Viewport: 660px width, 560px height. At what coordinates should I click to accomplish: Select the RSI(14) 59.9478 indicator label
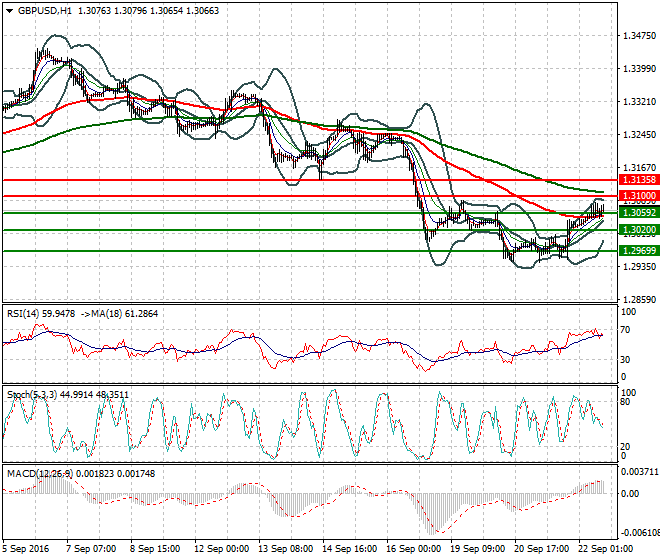(41, 314)
